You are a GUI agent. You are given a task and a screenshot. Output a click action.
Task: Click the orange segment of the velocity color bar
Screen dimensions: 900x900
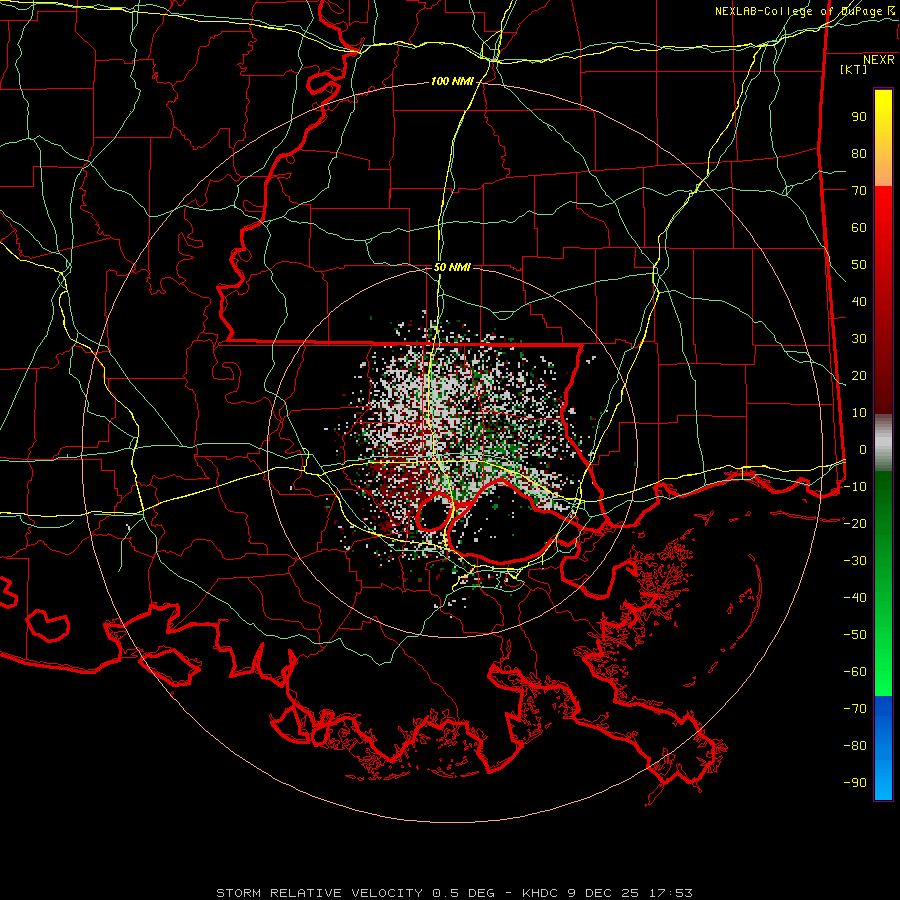[883, 169]
